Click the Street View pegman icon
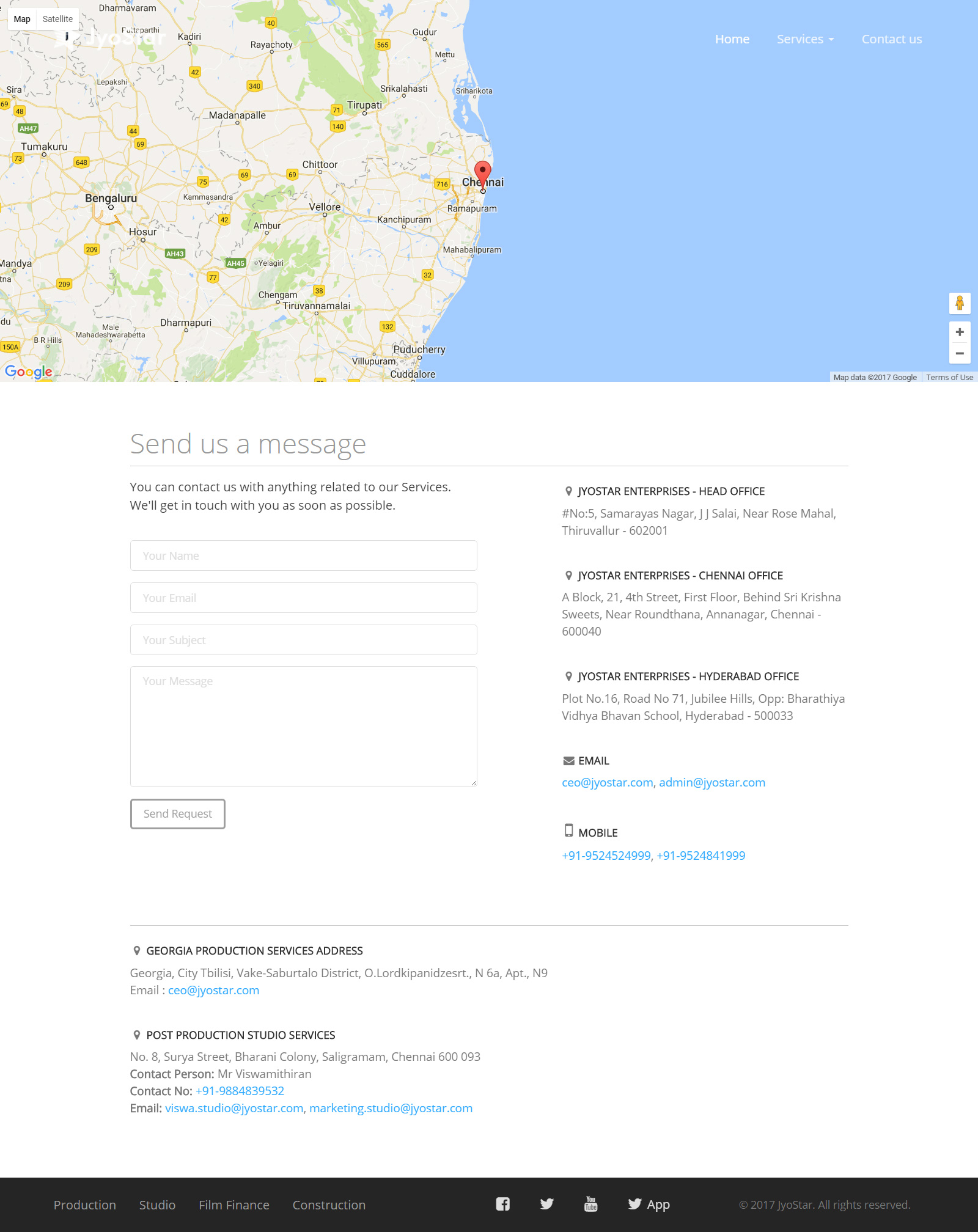This screenshot has width=978, height=1232. [x=960, y=303]
